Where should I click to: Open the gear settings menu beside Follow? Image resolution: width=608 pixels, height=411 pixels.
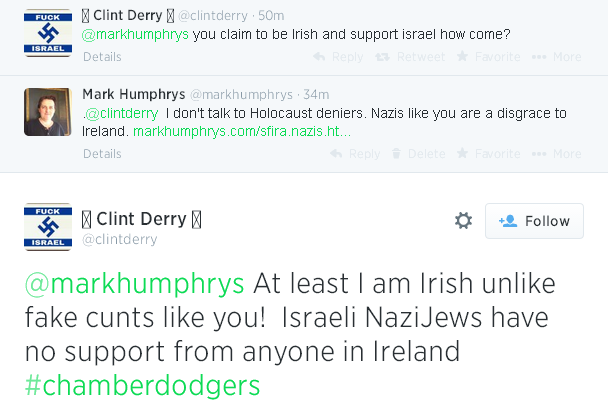(463, 221)
